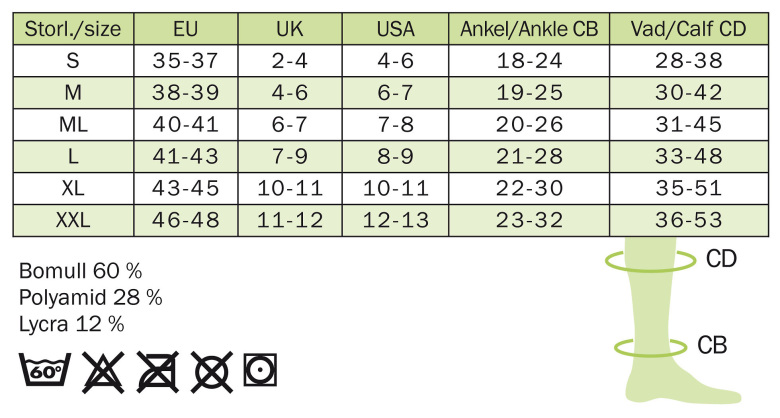The image size is (780, 418).
Task: Click the Polyamid 28 % text
Action: [x=91, y=297]
